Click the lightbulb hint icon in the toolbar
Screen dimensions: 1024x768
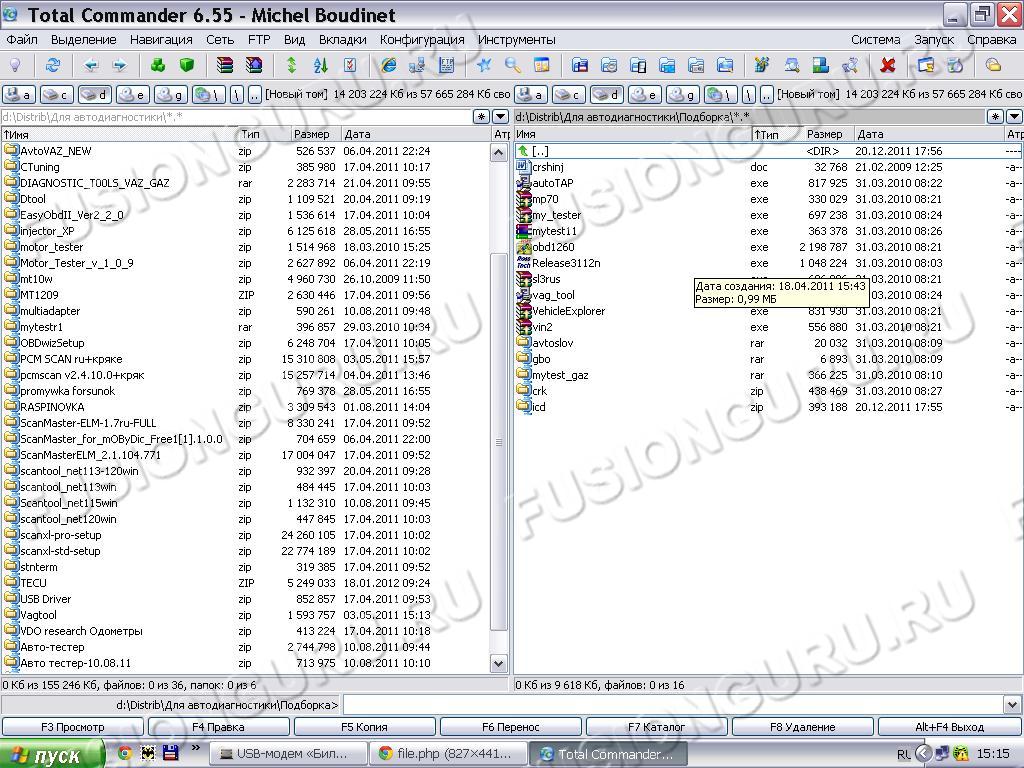(x=15, y=65)
